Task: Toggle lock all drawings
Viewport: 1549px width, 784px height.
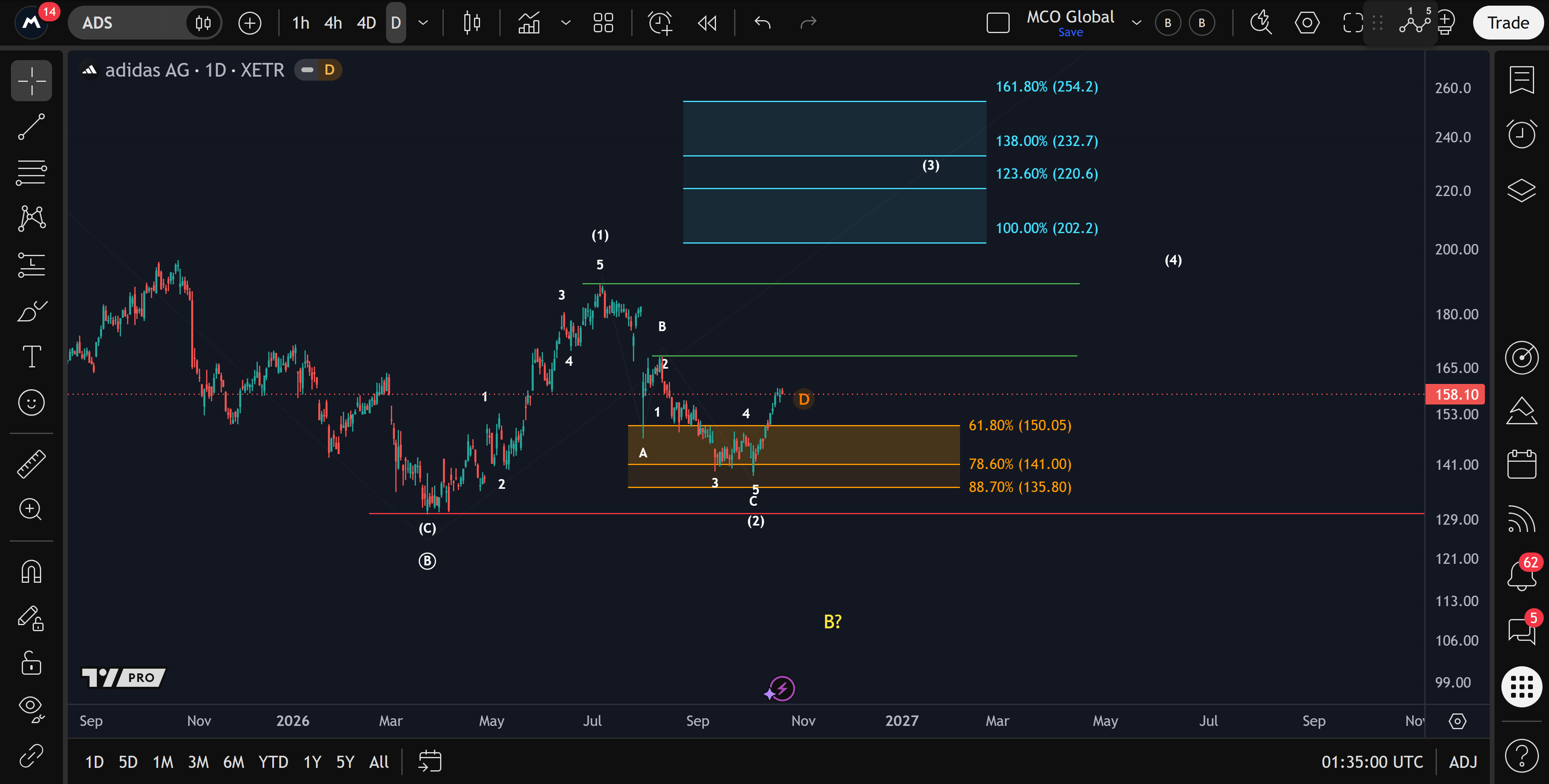Action: pos(31,663)
